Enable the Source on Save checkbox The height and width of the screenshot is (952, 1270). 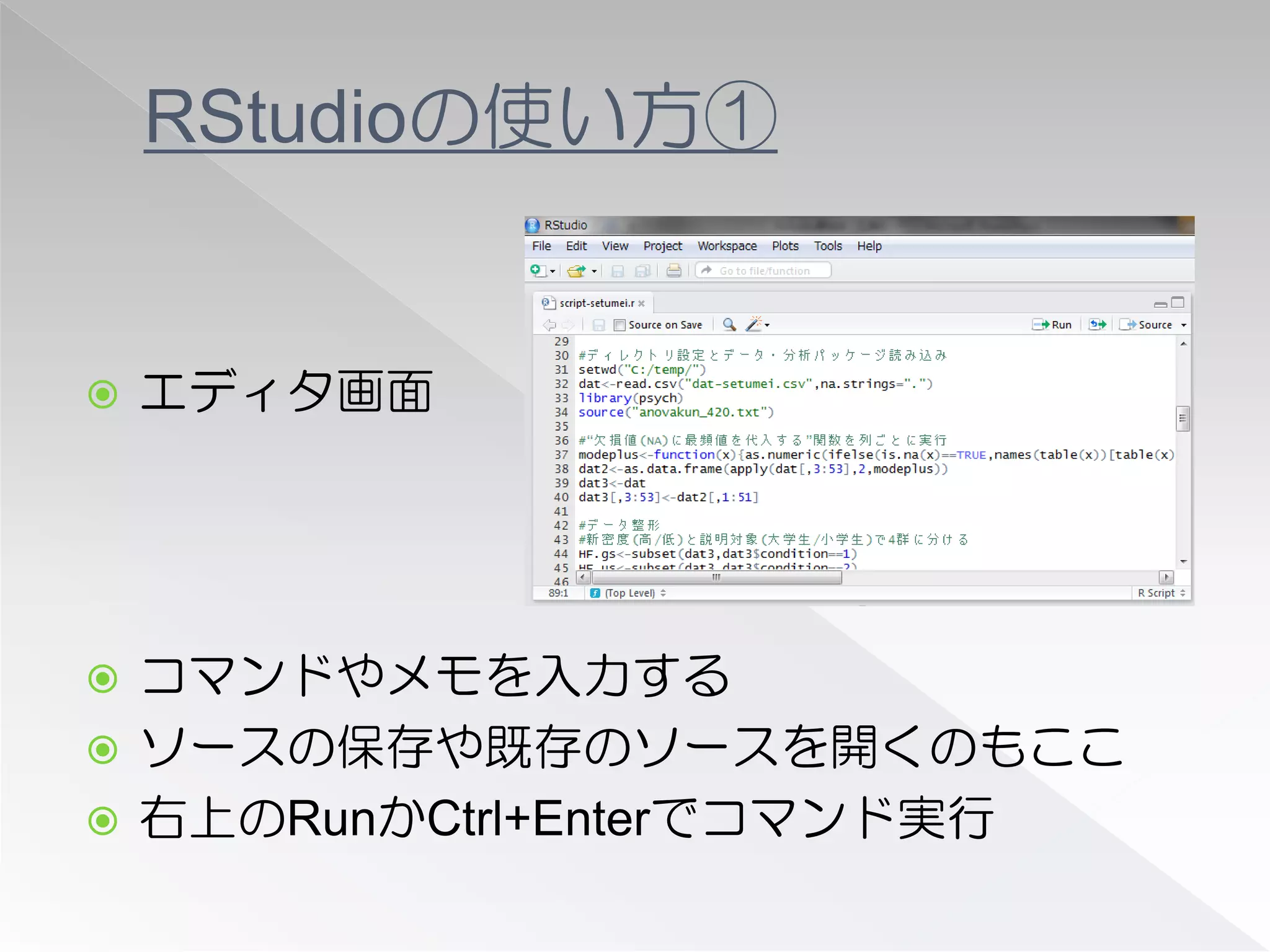point(619,325)
